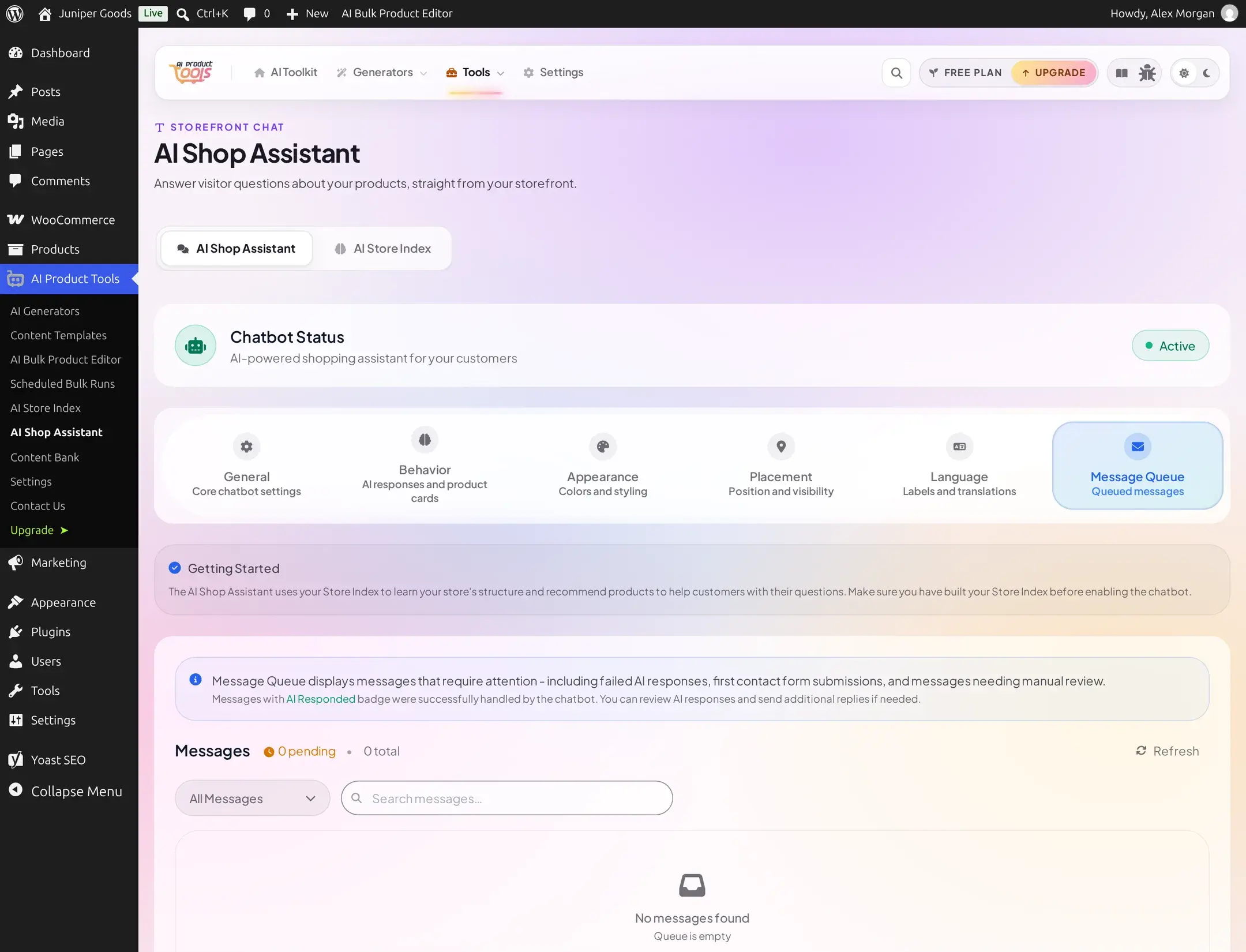Viewport: 1246px width, 952px height.
Task: Open Content Bank submenu item
Action: [x=44, y=457]
